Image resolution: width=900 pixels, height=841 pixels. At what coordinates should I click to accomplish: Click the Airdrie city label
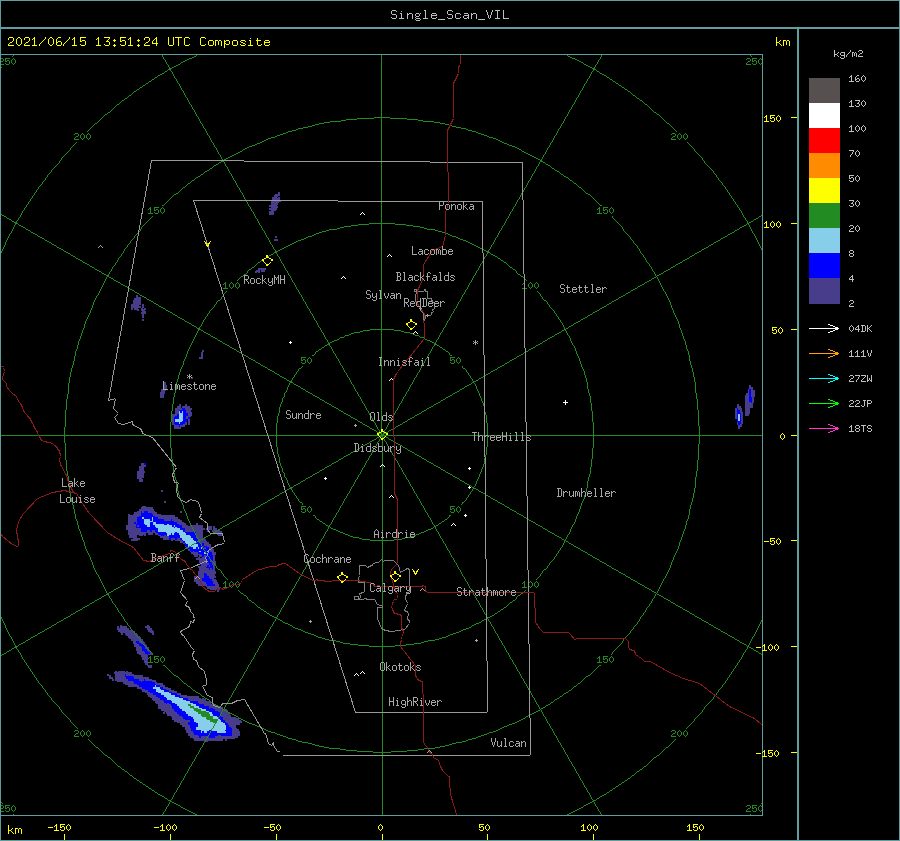(394, 534)
